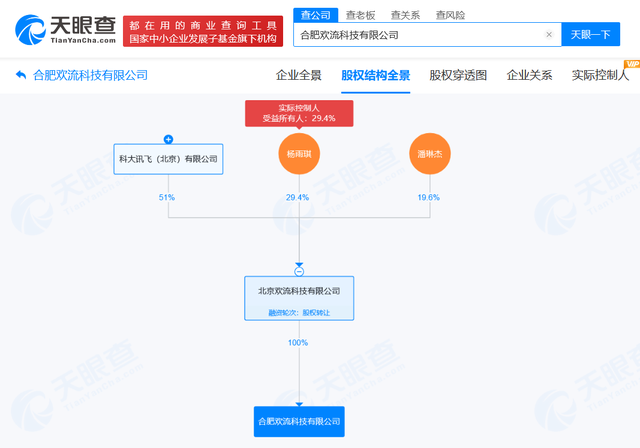Image resolution: width=640 pixels, height=448 pixels.
Task: Click the back arrow beside 合肥欢流科技有限公司
Action: 21,75
